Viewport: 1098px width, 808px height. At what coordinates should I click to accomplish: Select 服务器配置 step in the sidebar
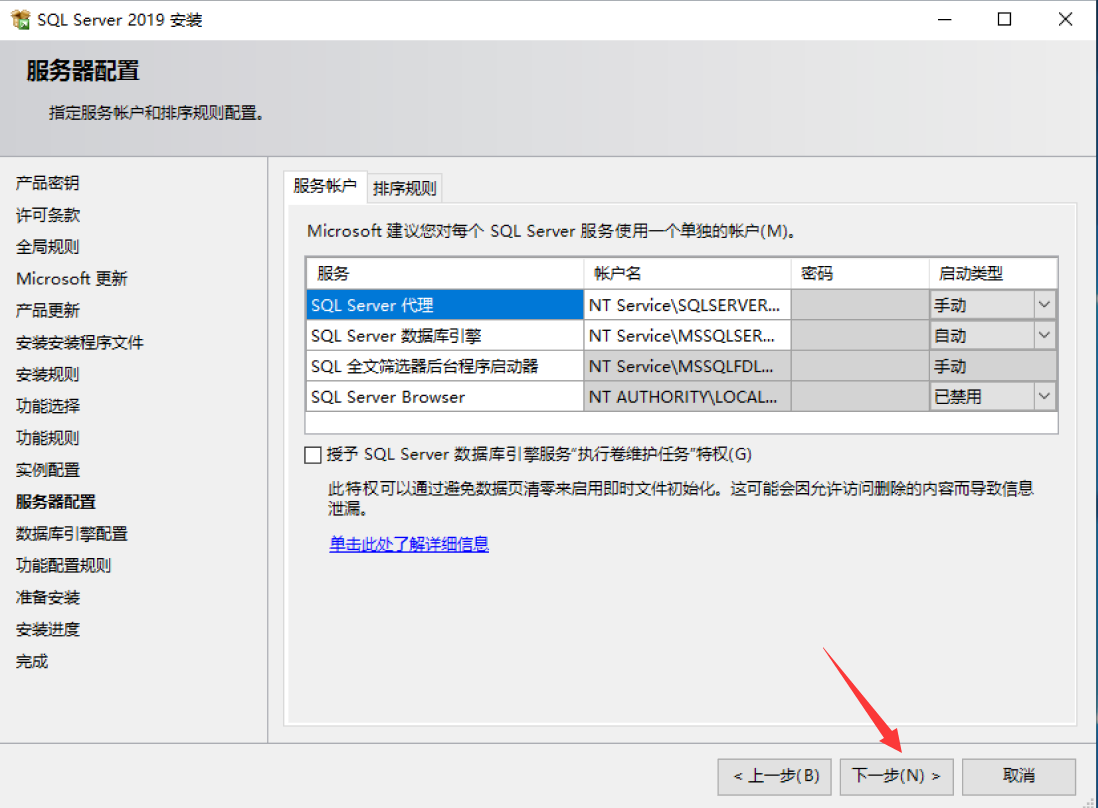pyautogui.click(x=55, y=501)
